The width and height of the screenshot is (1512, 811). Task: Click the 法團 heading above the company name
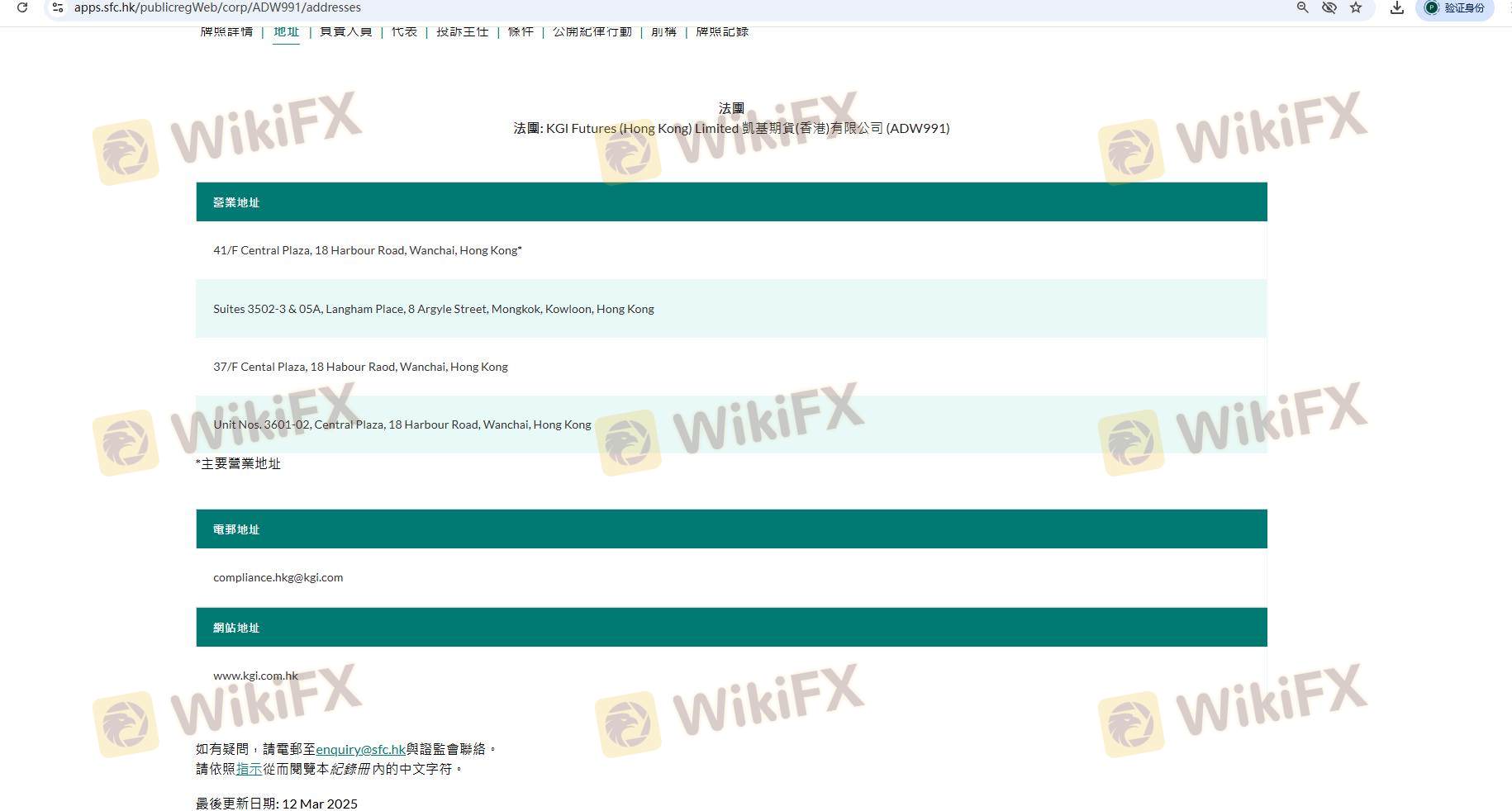[x=731, y=108]
